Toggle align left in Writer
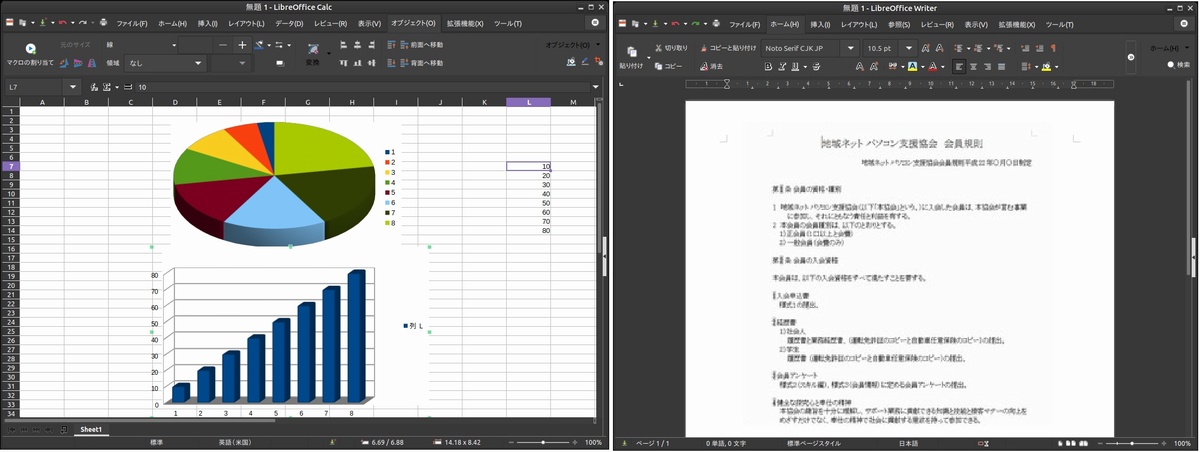This screenshot has width=1200, height=452. click(960, 66)
